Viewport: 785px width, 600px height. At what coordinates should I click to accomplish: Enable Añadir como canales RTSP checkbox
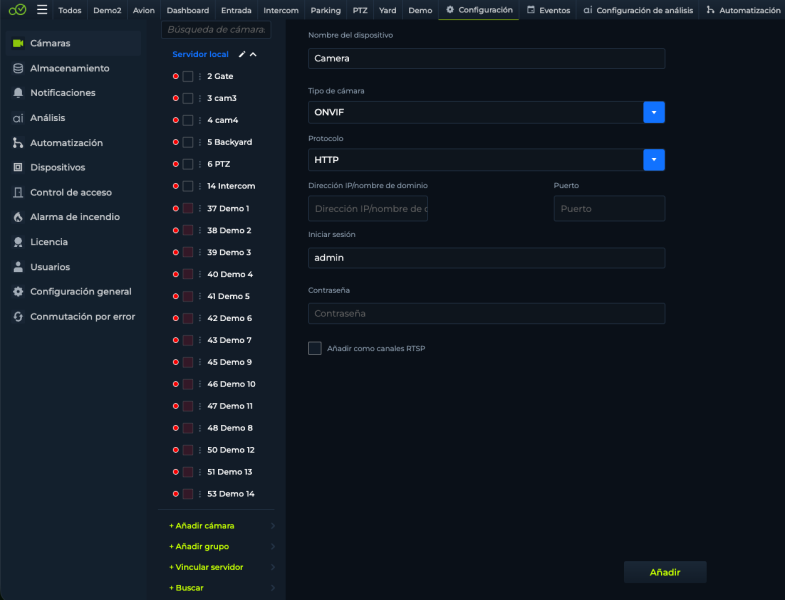tap(314, 348)
